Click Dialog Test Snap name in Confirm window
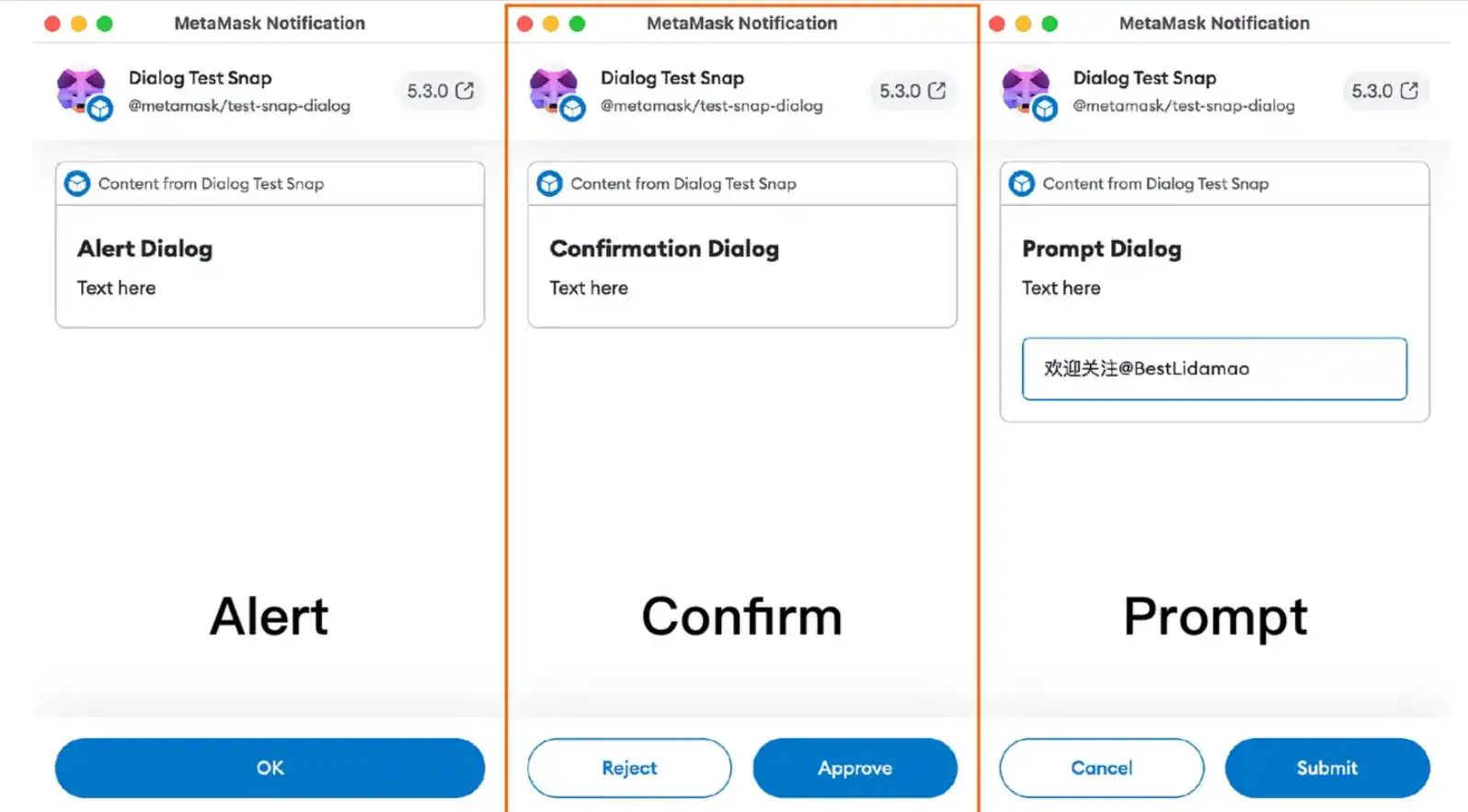The image size is (1468, 812). 672,78
